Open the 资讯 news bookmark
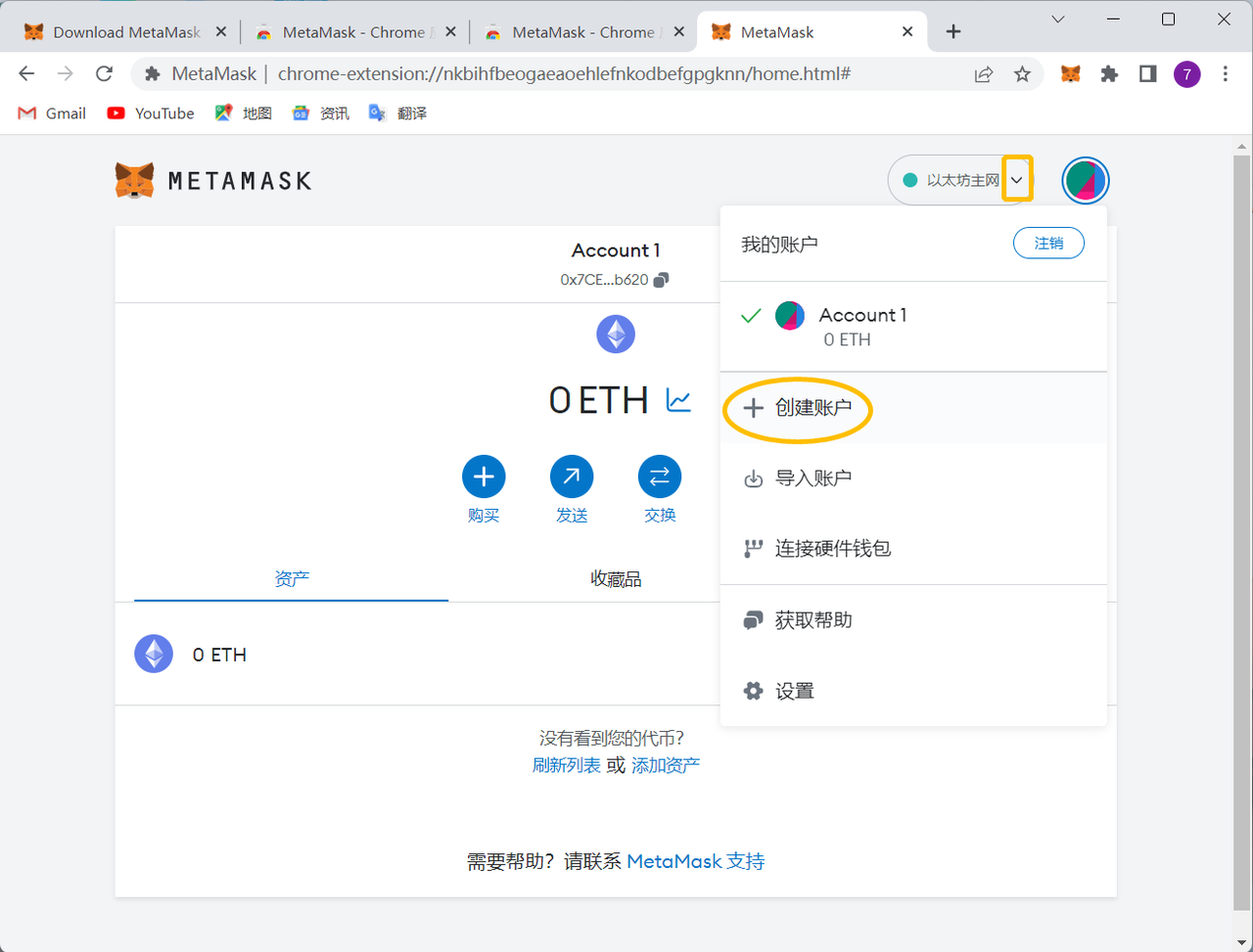 320,113
